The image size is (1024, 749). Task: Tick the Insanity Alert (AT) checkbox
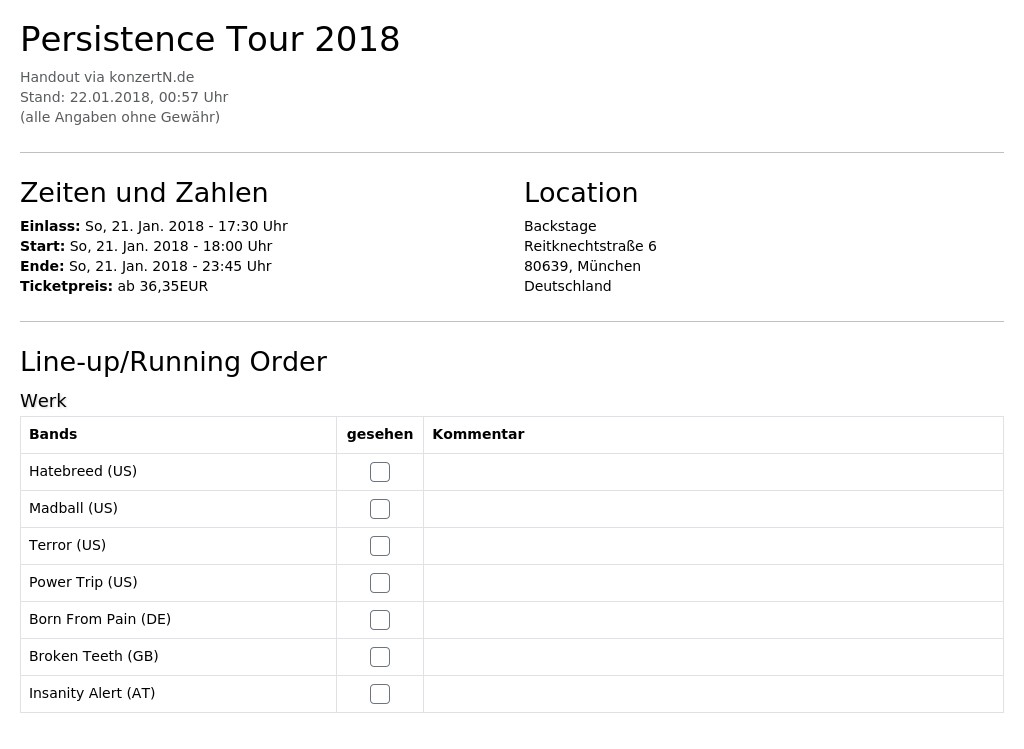(379, 693)
